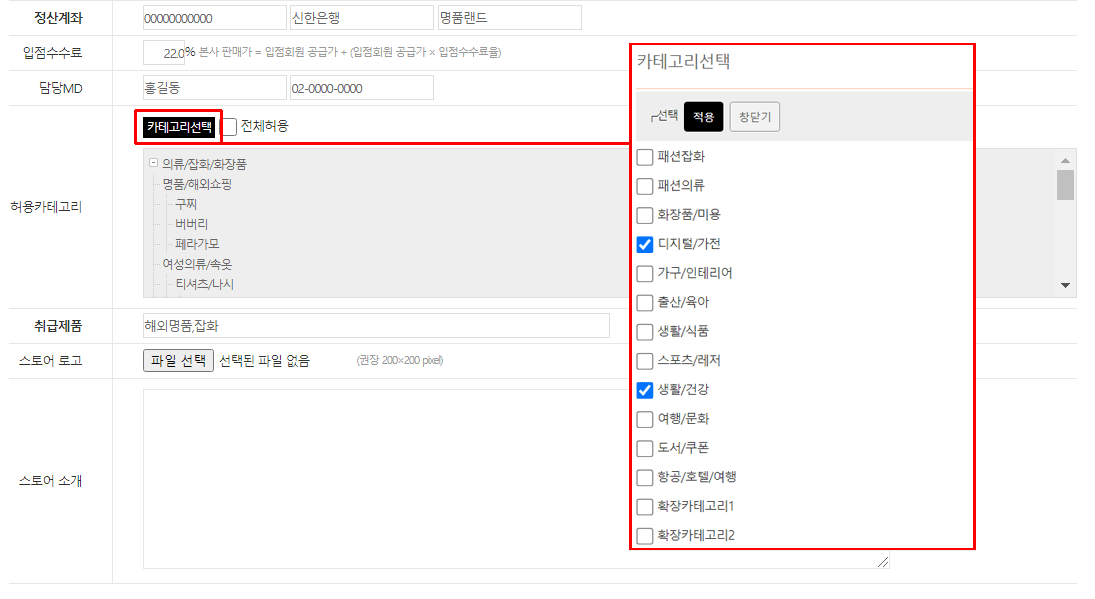Click the 적용 button in category popup
Viewport: 1095px width, 599px height.
click(703, 117)
